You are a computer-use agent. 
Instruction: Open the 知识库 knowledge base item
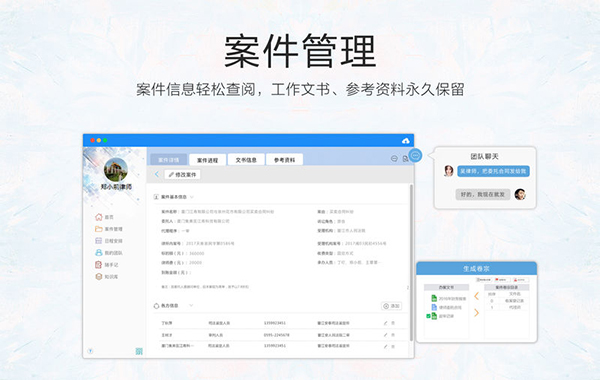point(106,276)
